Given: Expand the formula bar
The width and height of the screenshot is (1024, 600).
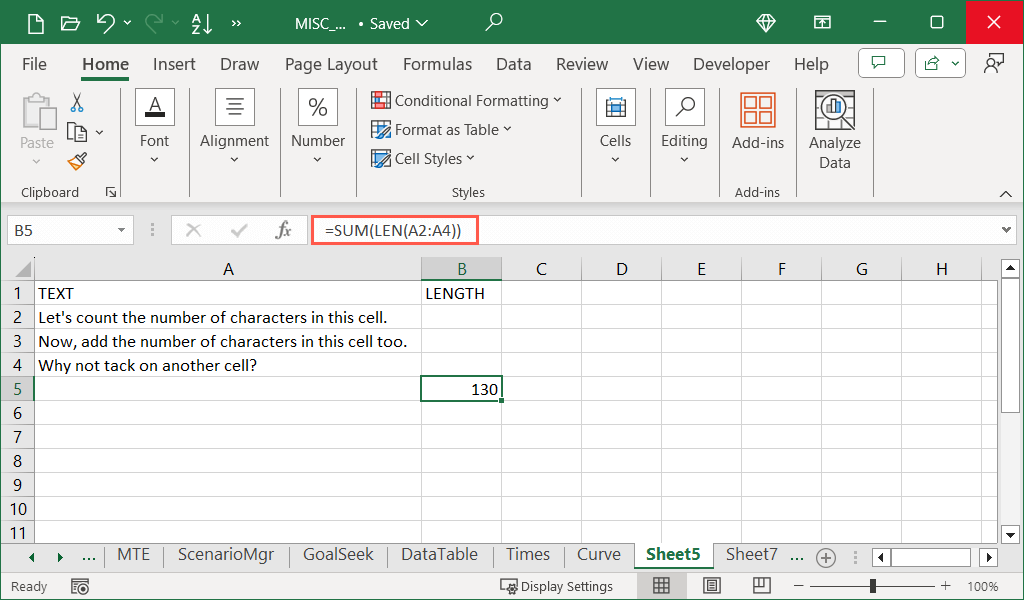Looking at the screenshot, I should pos(1007,230).
